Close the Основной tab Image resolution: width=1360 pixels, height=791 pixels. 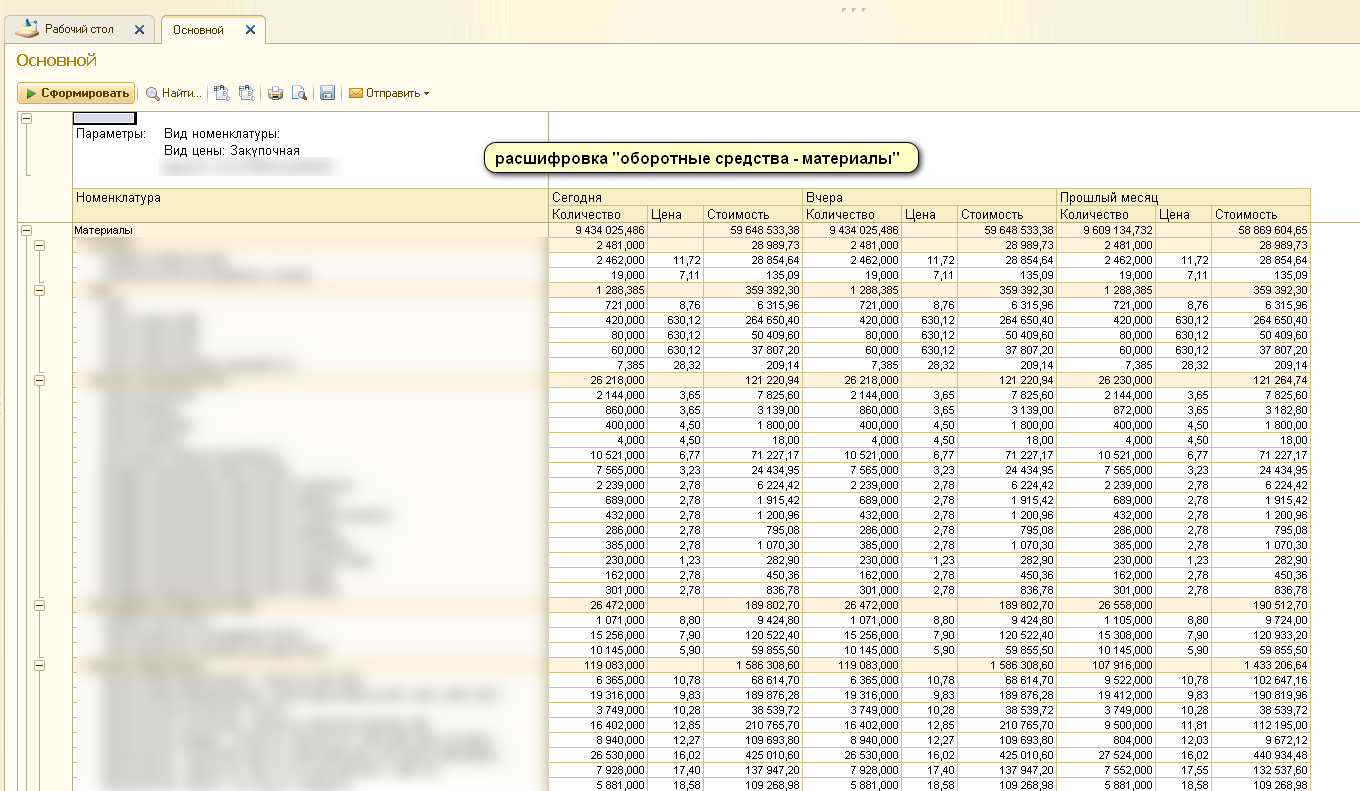250,30
